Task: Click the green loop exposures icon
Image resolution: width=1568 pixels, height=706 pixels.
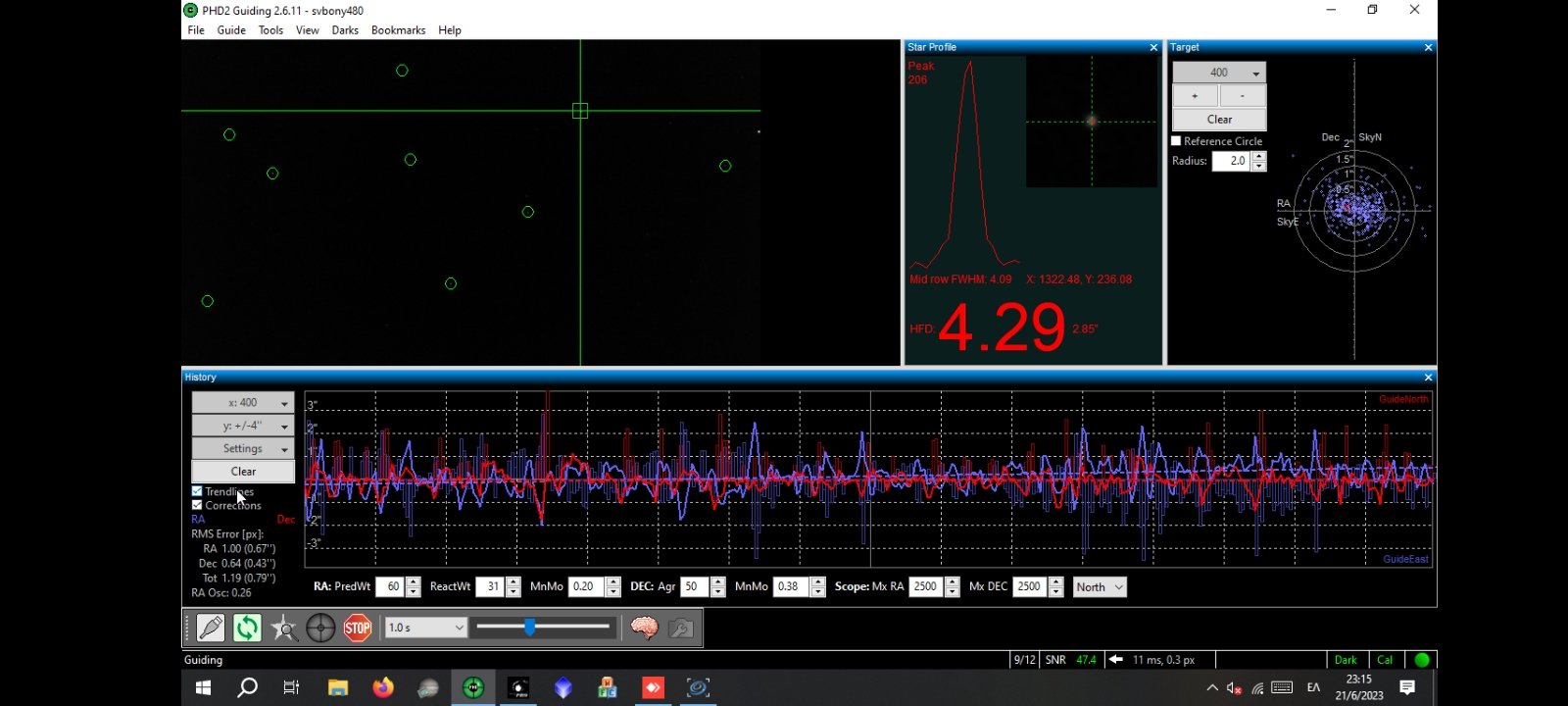Action: click(247, 628)
